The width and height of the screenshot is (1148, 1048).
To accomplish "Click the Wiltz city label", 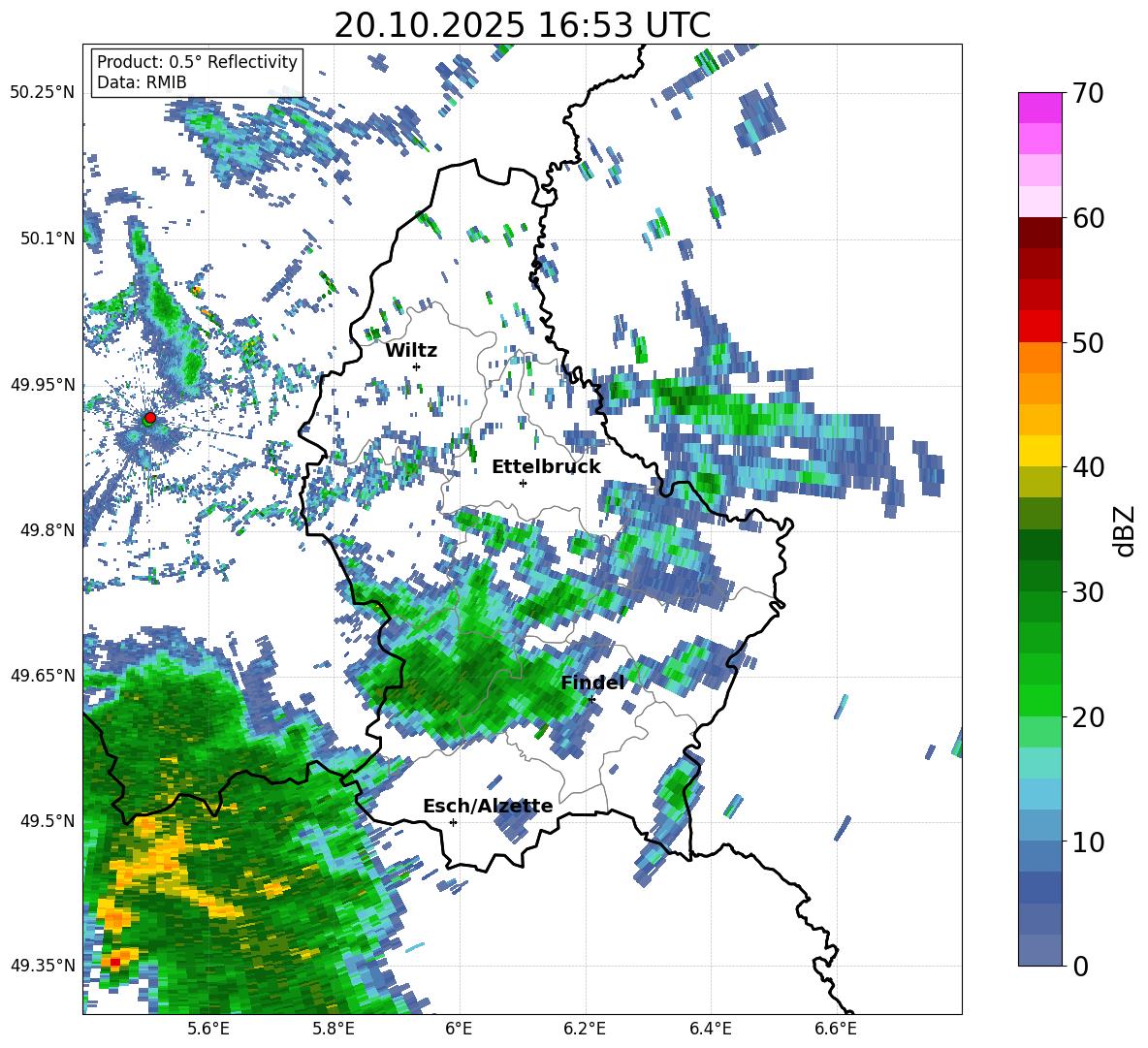I will click(x=411, y=351).
